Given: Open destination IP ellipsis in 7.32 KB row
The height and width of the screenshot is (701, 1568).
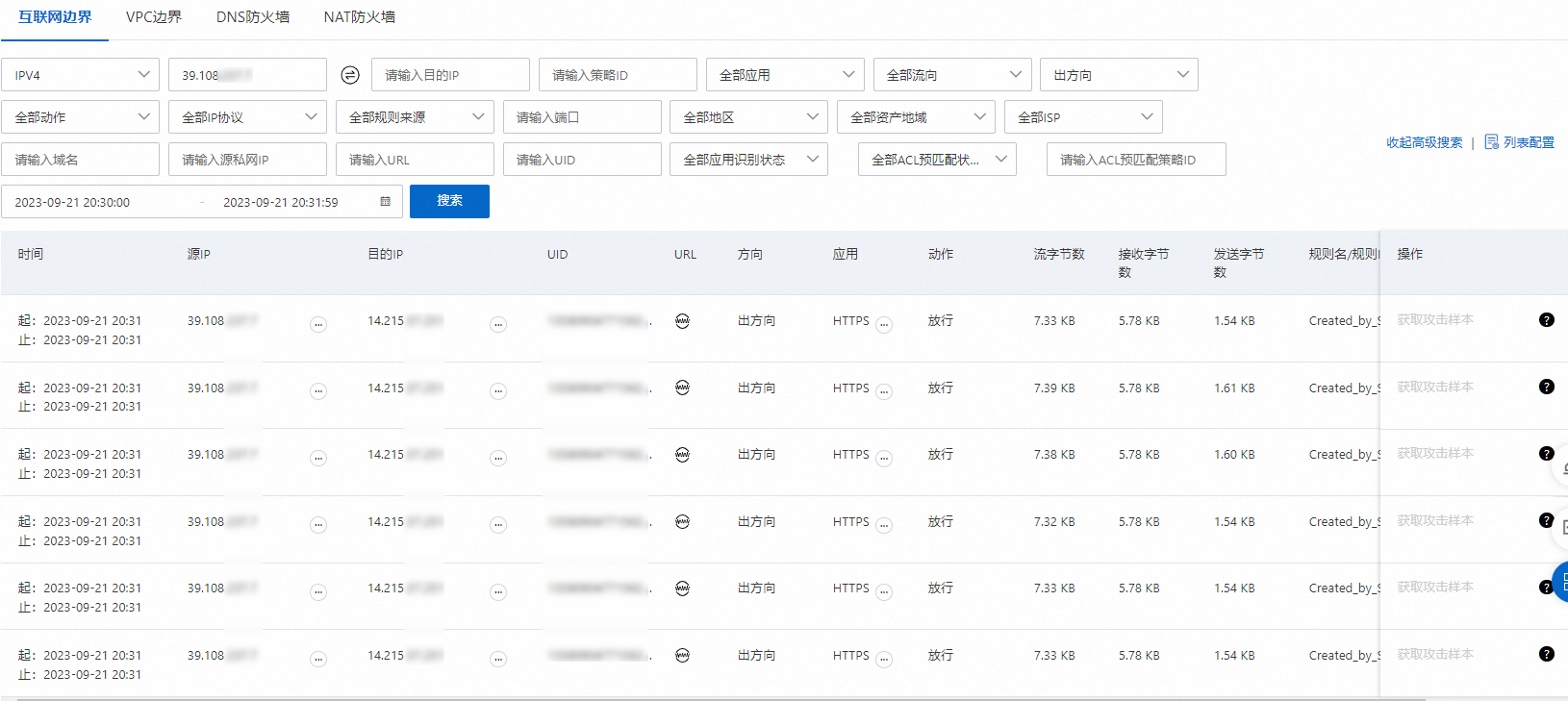Looking at the screenshot, I should click(498, 525).
